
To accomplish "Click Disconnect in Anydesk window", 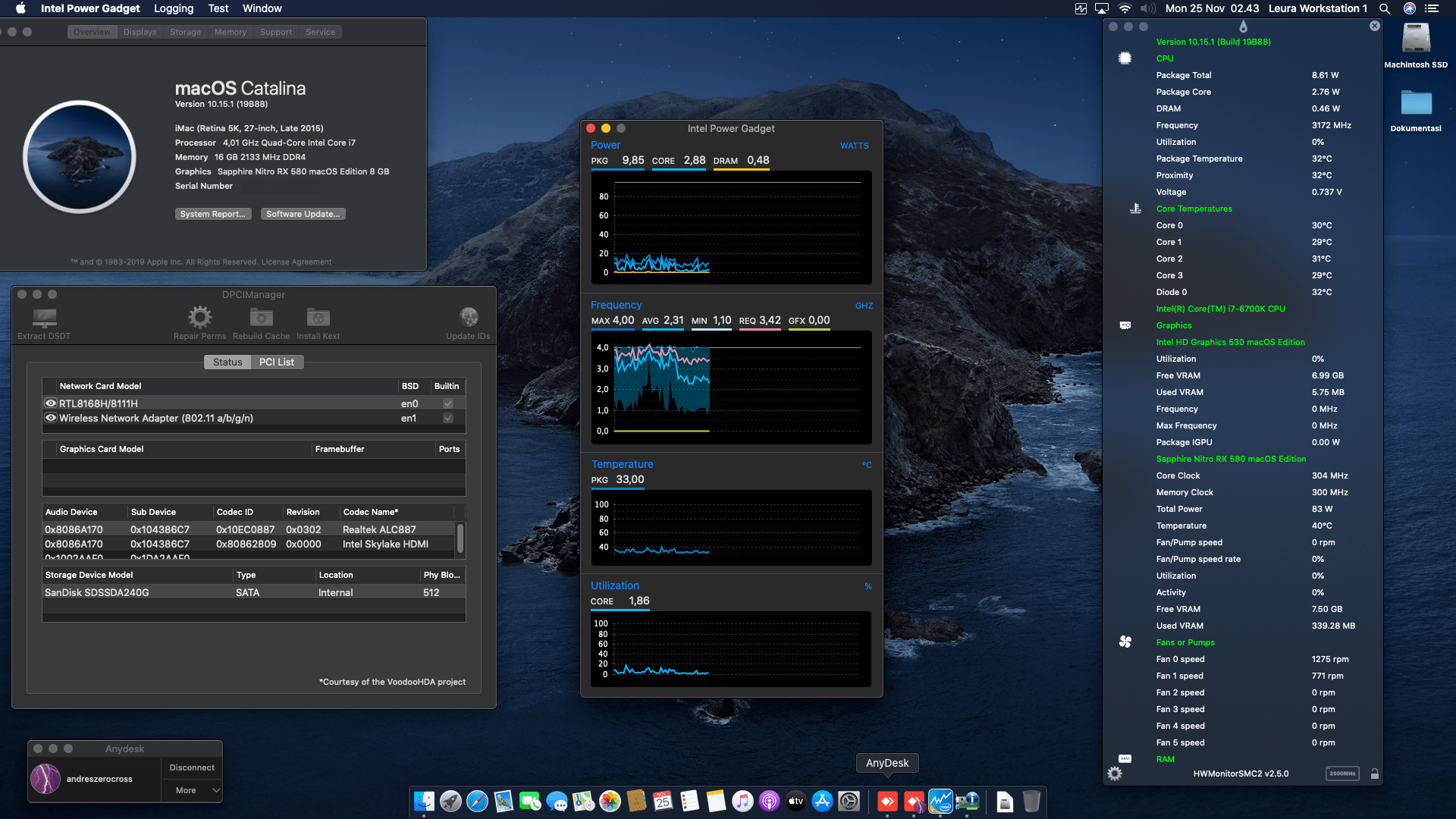I will pos(192,767).
